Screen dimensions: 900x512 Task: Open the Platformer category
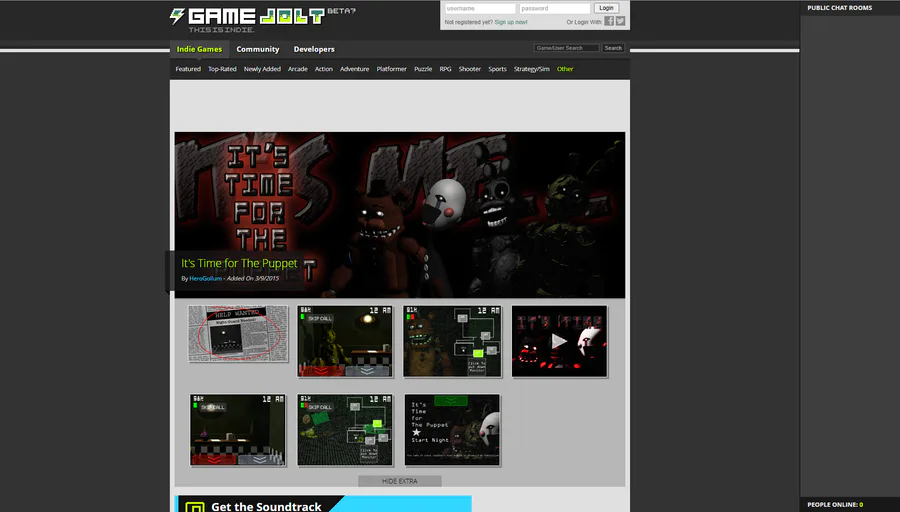391,69
